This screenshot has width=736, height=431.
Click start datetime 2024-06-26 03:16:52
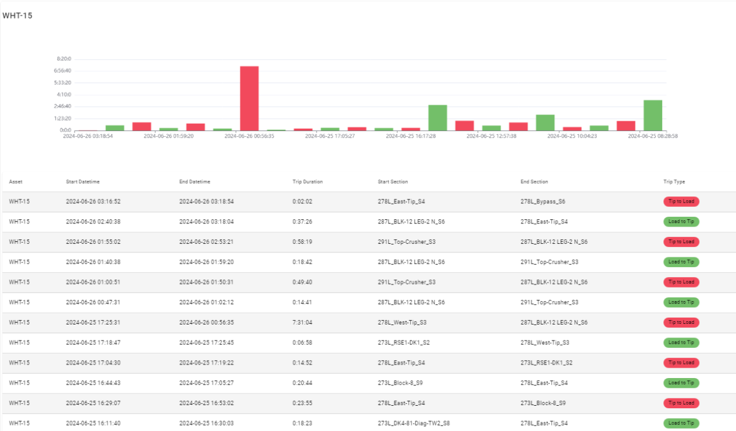click(x=93, y=201)
